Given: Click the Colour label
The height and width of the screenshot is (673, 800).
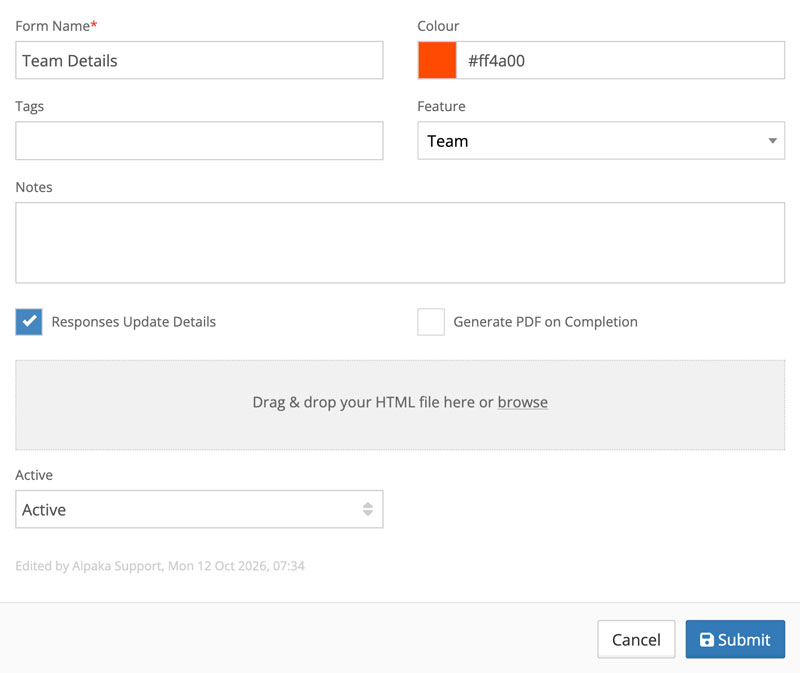Looking at the screenshot, I should click(438, 26).
